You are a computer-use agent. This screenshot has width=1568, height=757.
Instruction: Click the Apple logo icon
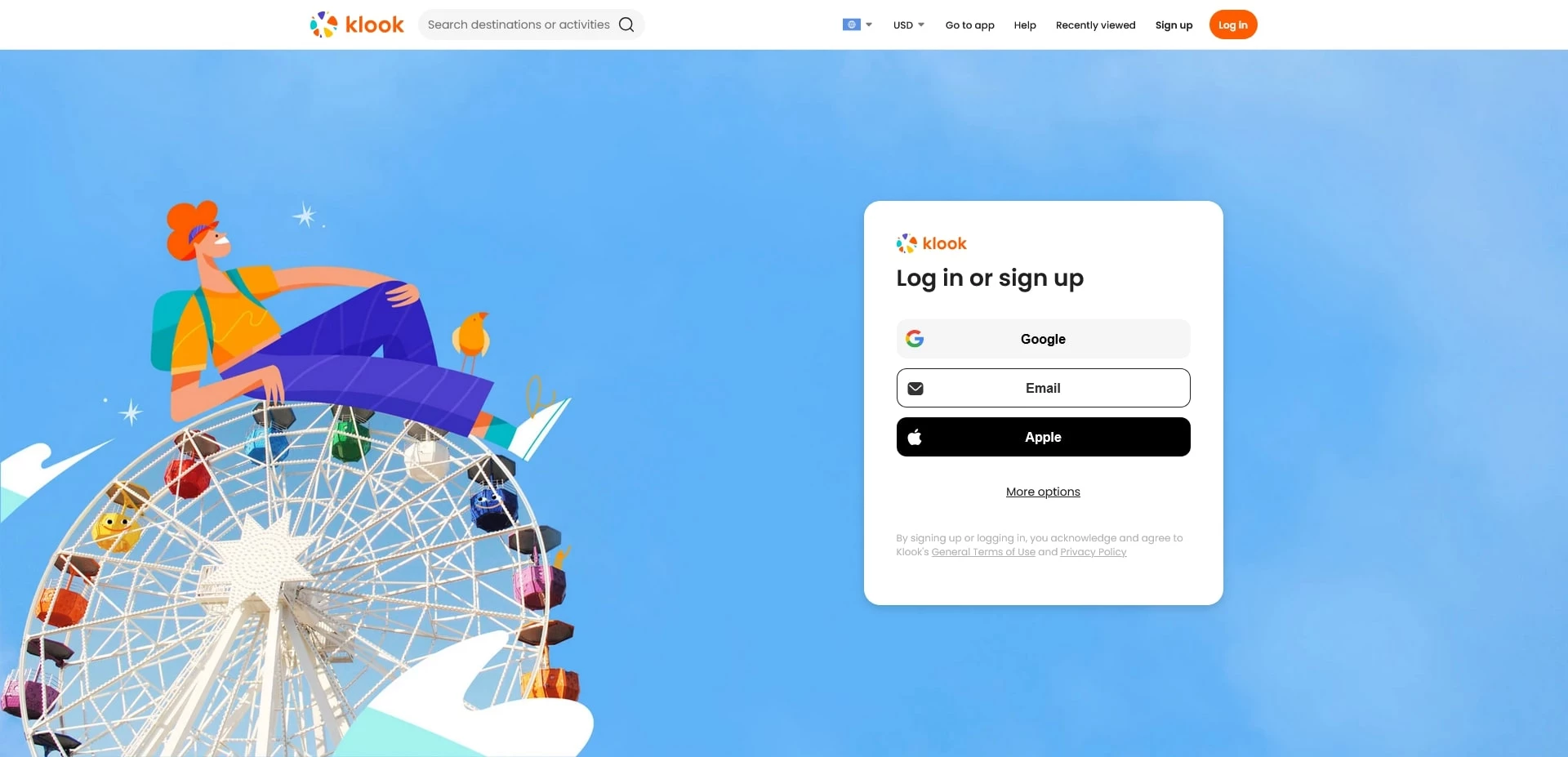[915, 437]
